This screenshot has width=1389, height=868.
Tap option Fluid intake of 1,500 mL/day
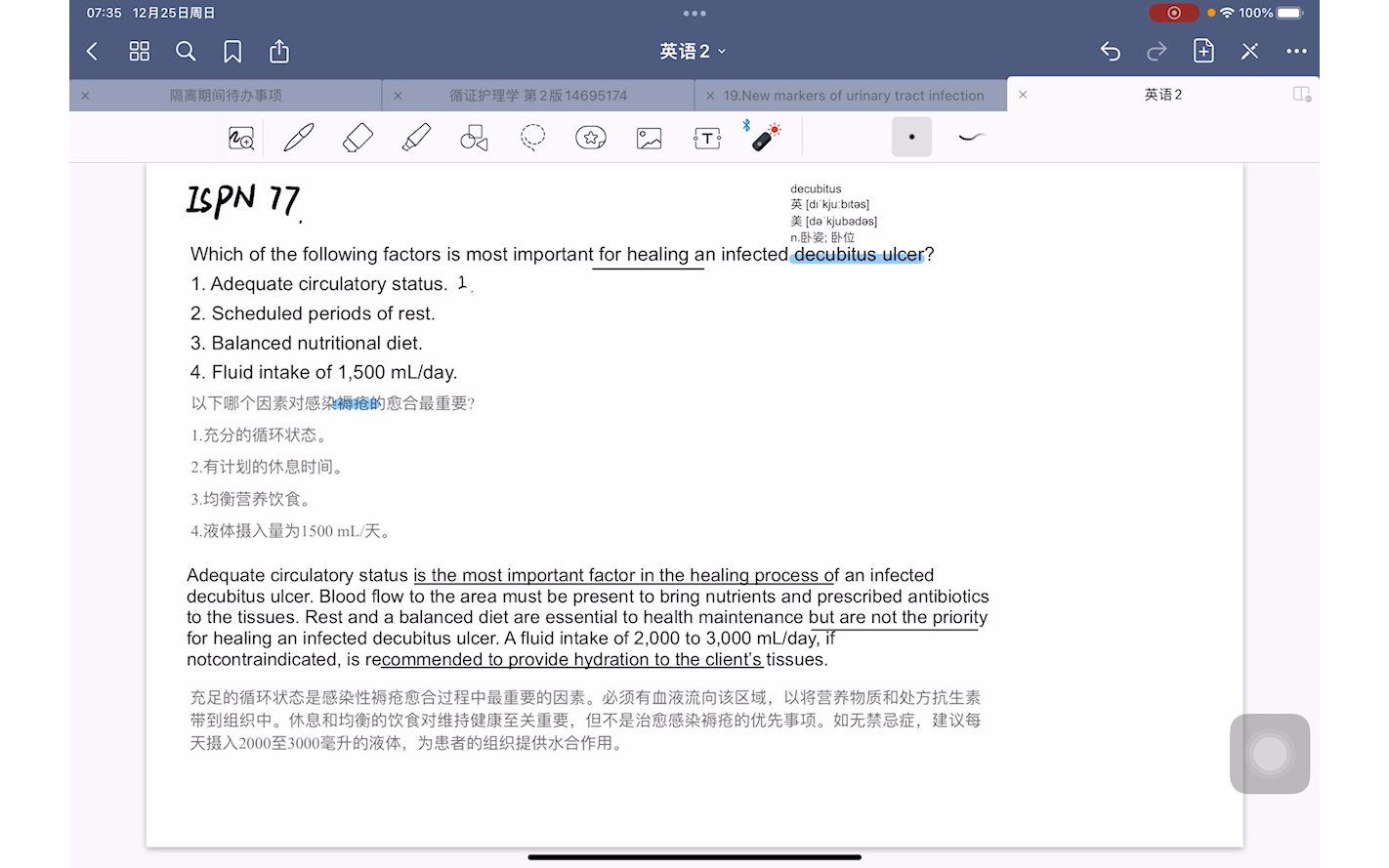[323, 372]
